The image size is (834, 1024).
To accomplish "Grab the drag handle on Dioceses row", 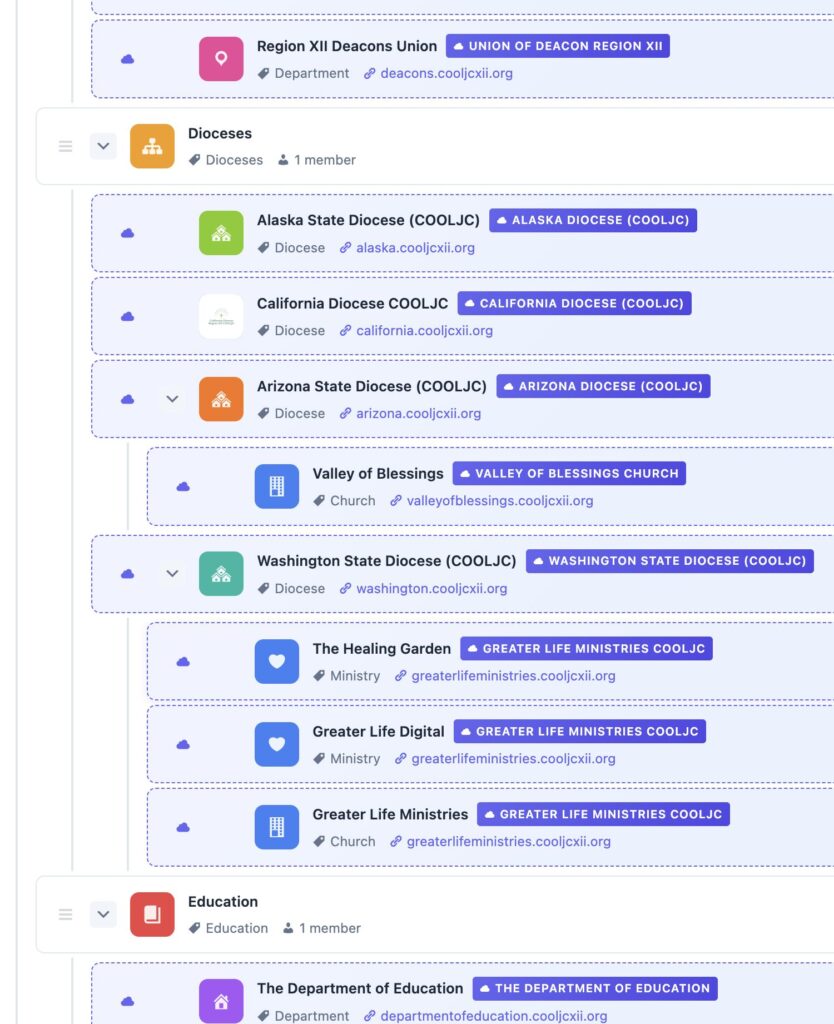I will 66,146.
